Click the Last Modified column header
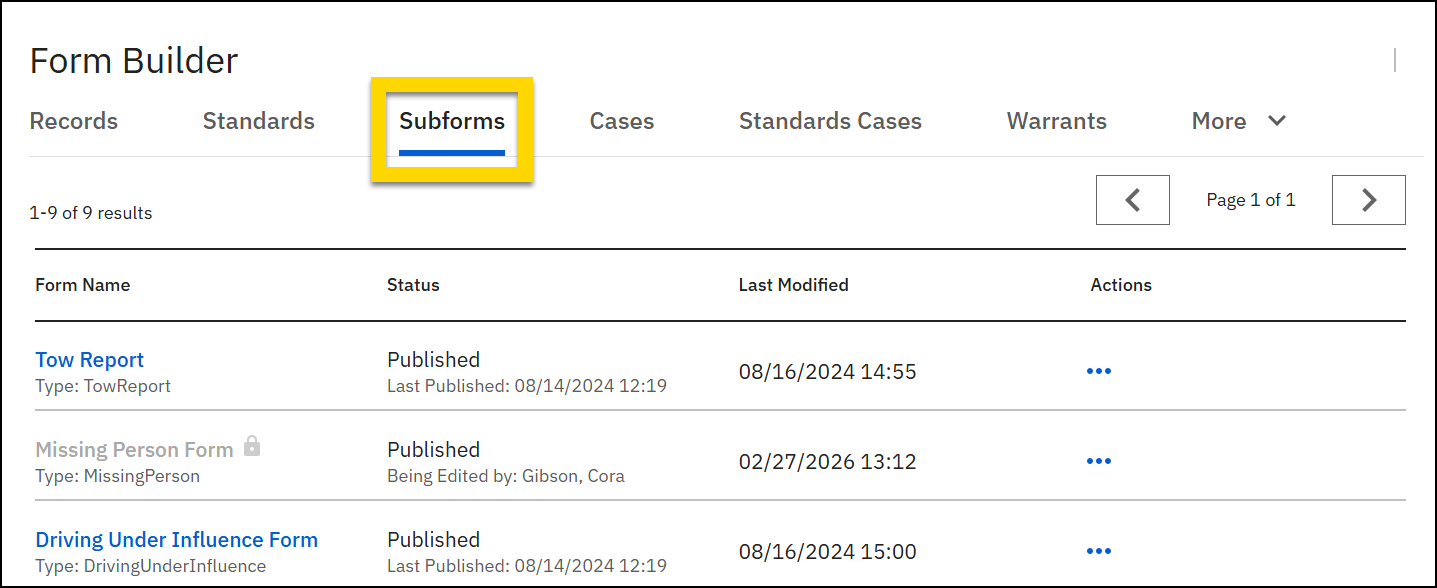This screenshot has height=588, width=1437. [x=793, y=285]
